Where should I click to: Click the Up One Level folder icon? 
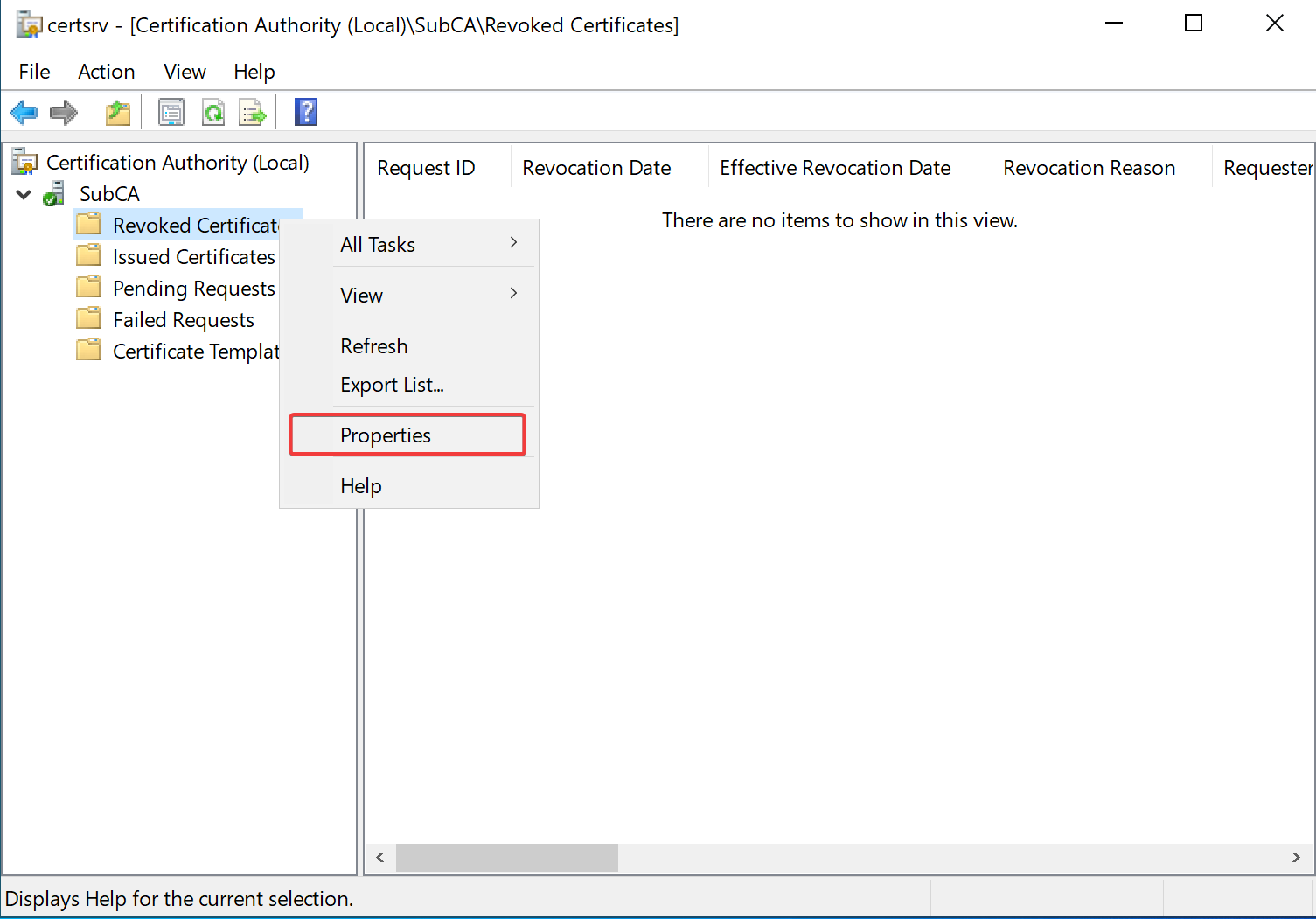click(118, 112)
